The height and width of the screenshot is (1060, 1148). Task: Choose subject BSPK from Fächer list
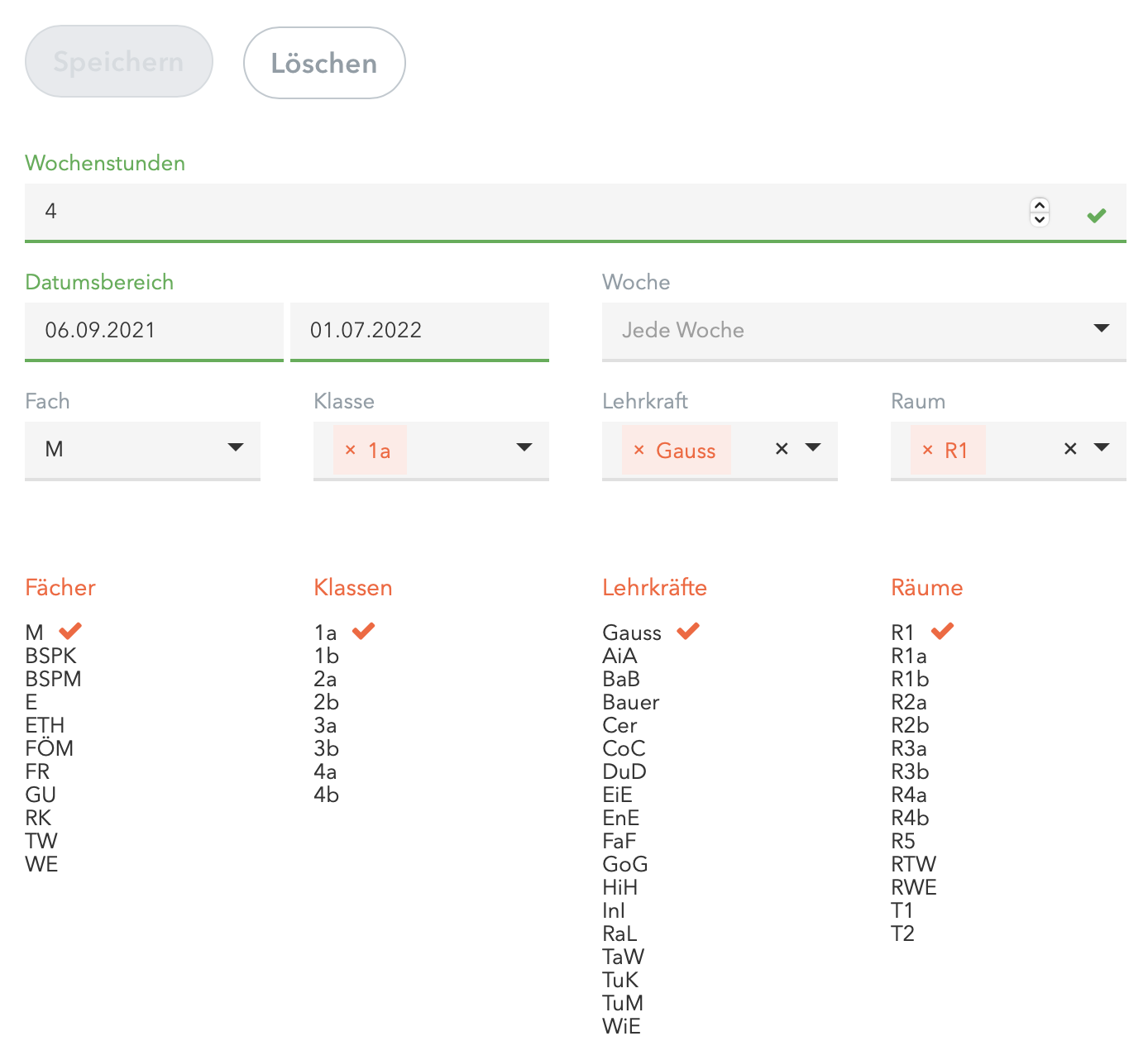pyautogui.click(x=51, y=656)
